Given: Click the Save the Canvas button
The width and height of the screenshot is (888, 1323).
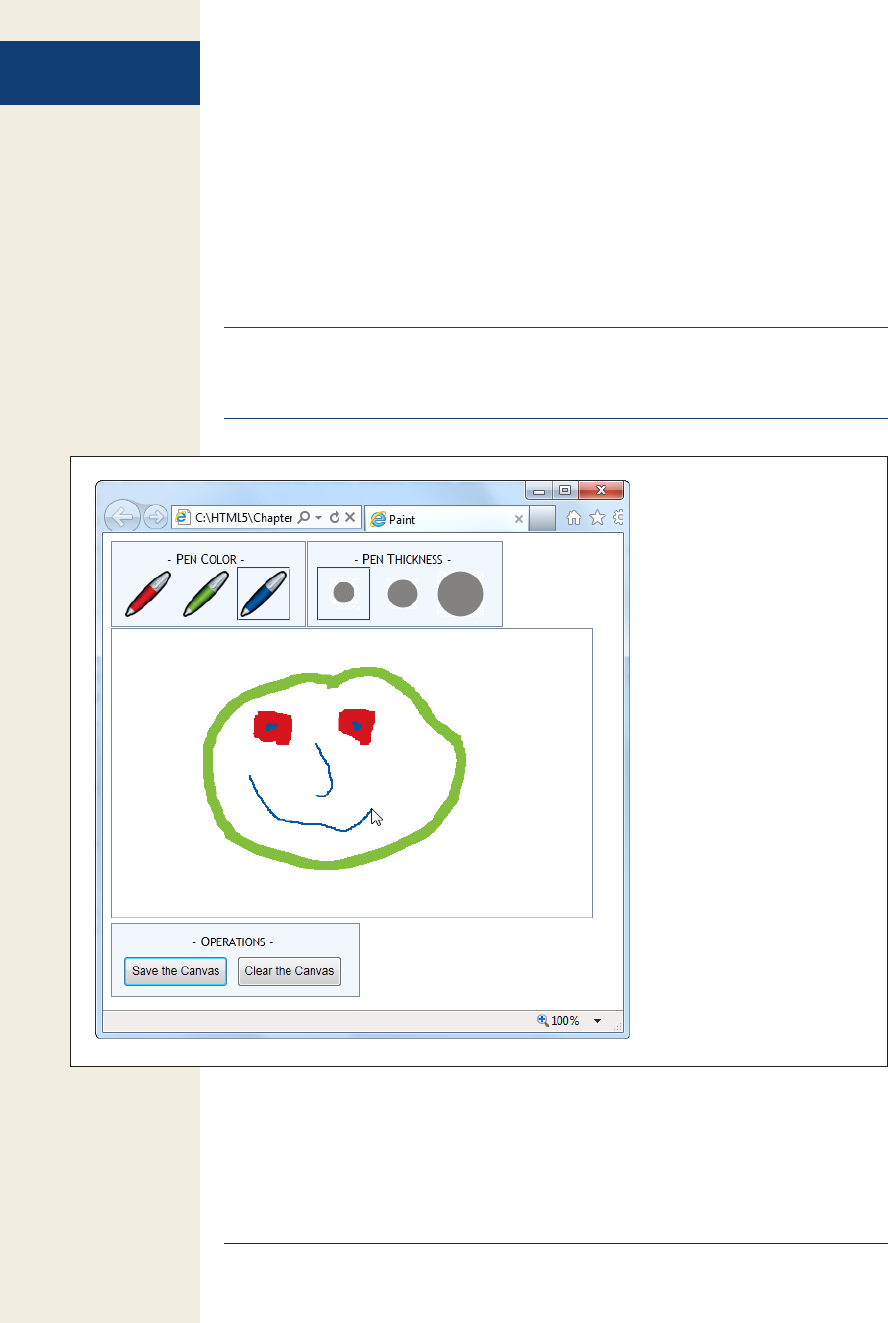Looking at the screenshot, I should pyautogui.click(x=176, y=971).
